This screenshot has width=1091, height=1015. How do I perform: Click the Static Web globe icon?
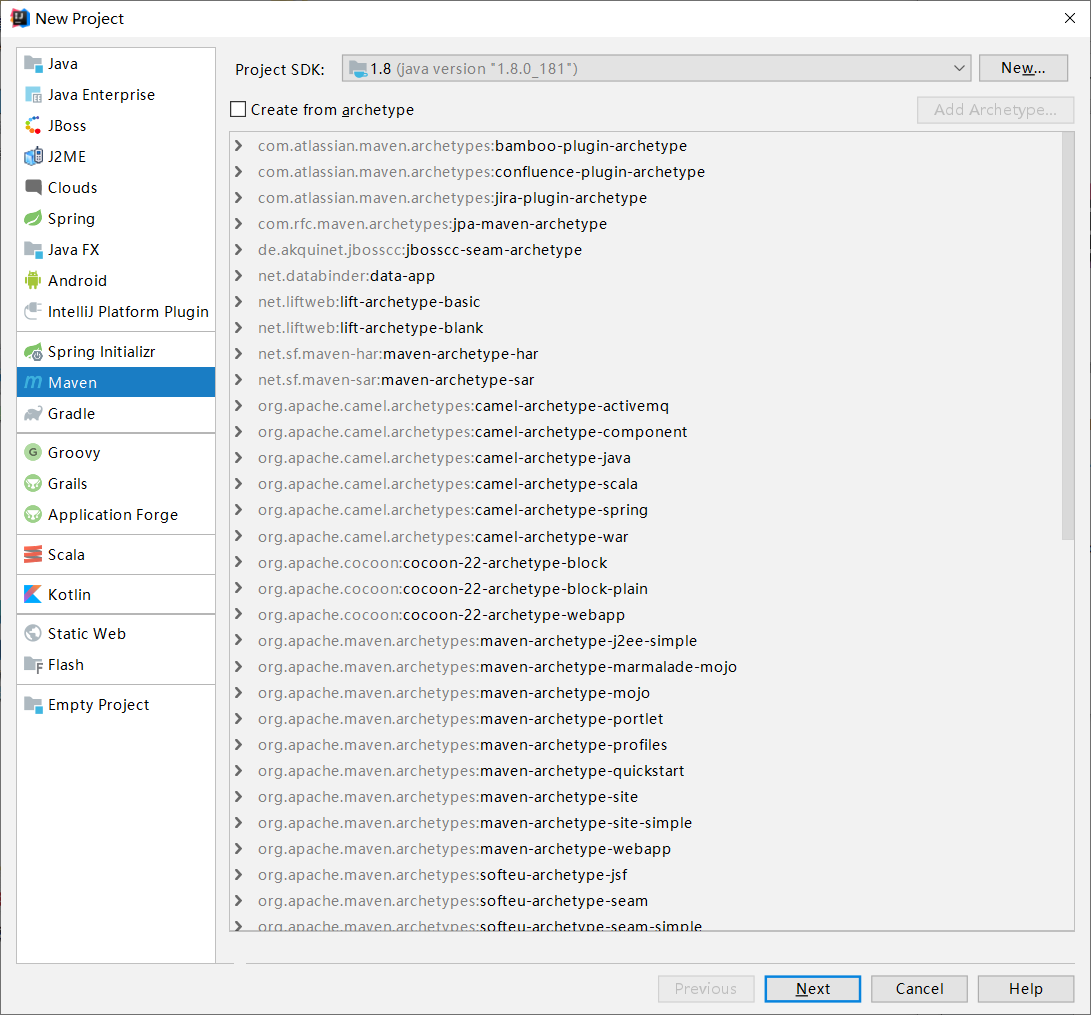click(33, 633)
